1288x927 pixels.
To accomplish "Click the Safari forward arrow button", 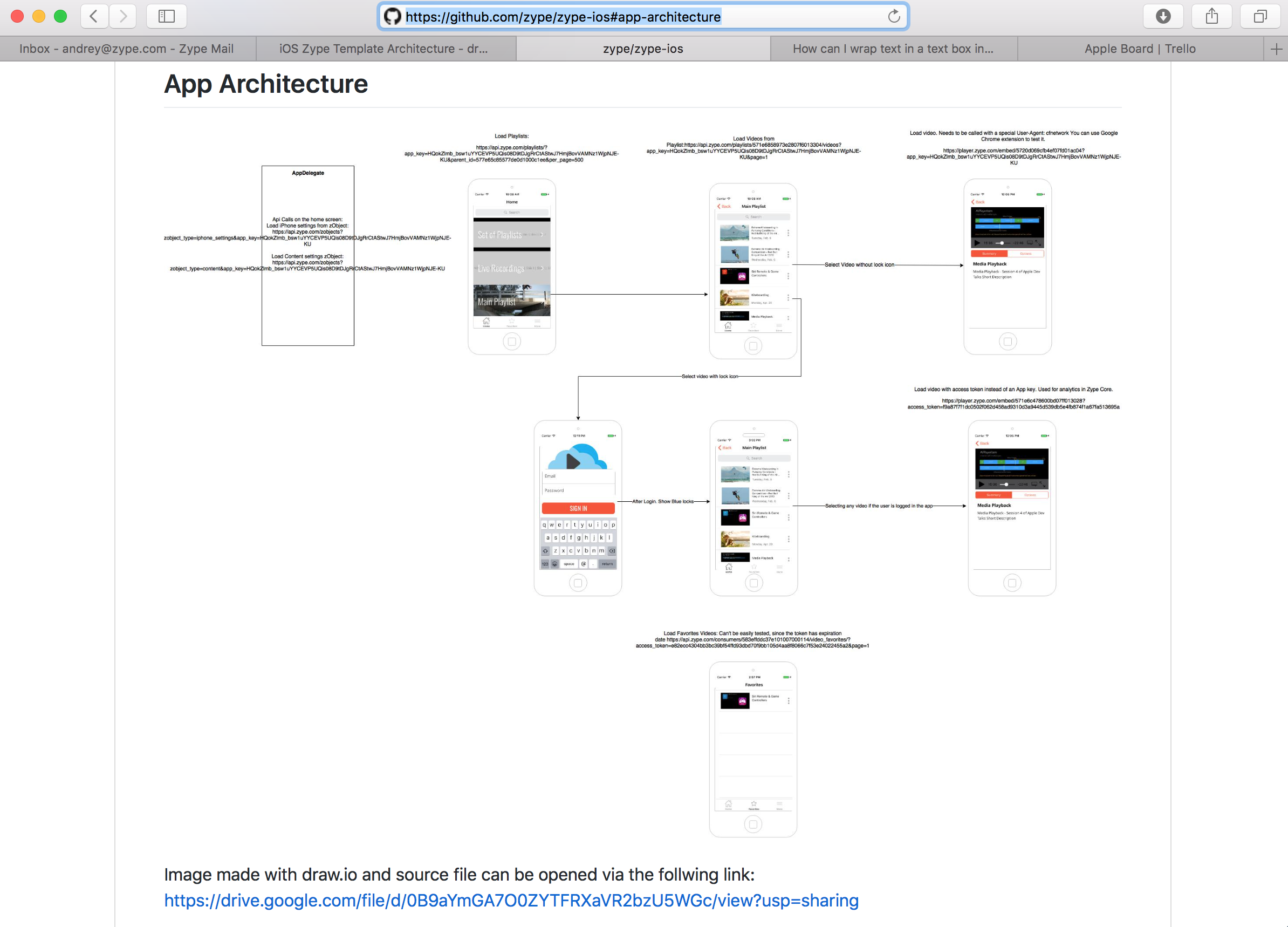I will 122,17.
